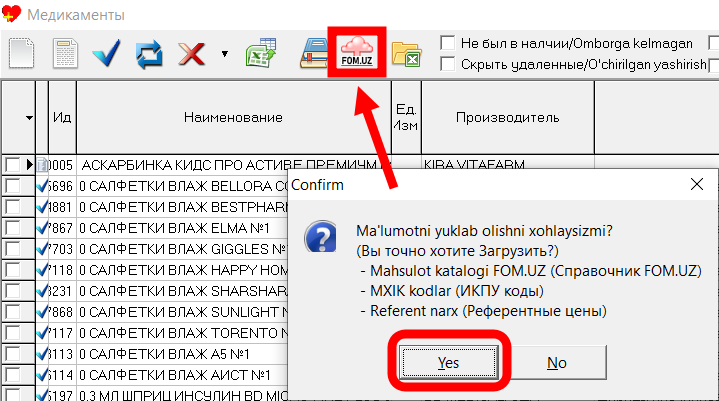719x401 pixels.
Task: Tick checkbox for АСКАРБИНКА КИДС row
Action: coord(13,165)
